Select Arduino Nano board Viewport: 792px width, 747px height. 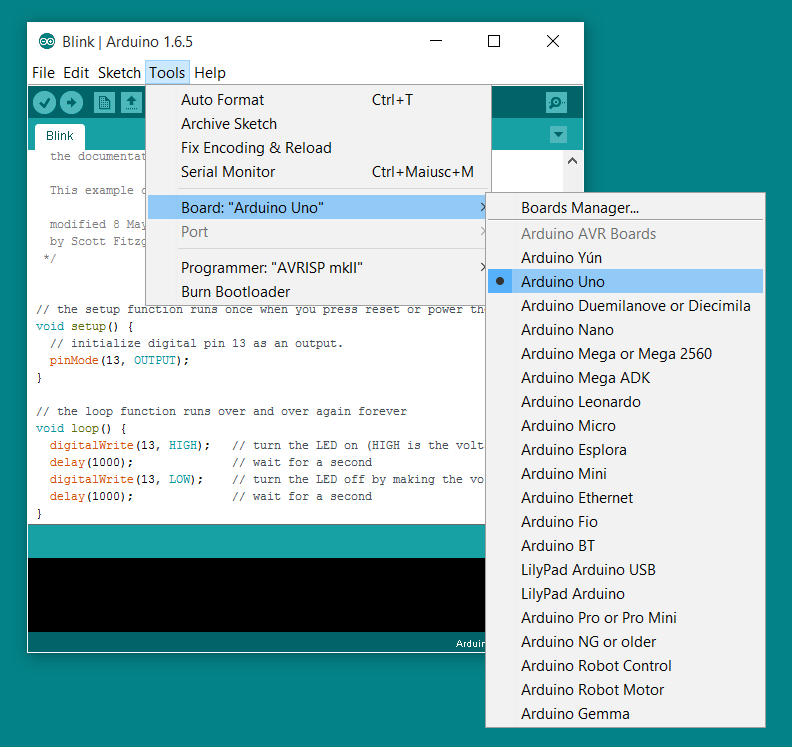(x=625, y=330)
